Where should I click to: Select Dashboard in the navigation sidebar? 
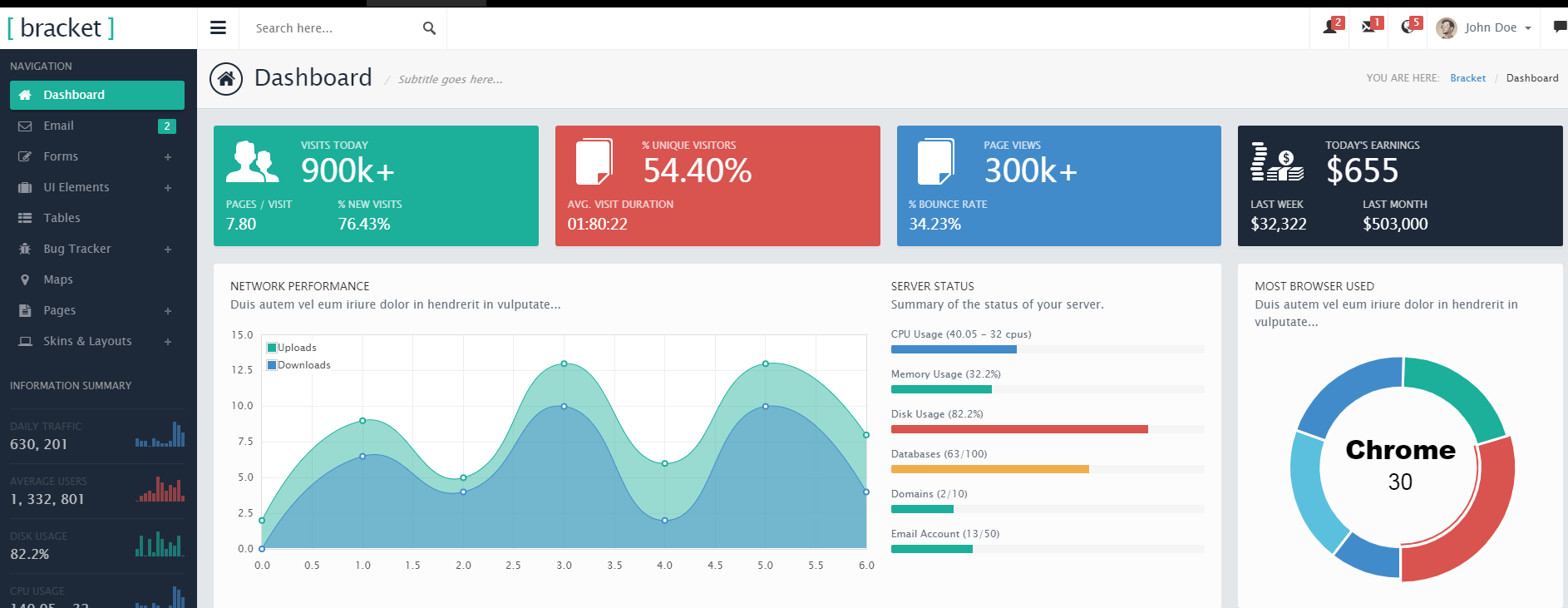(x=97, y=95)
